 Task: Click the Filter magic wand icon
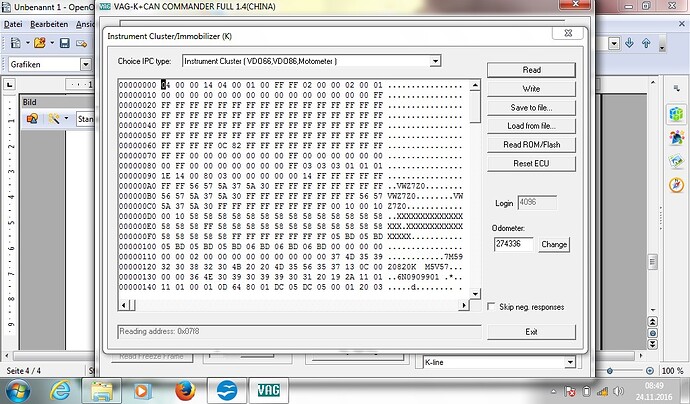pos(54,118)
